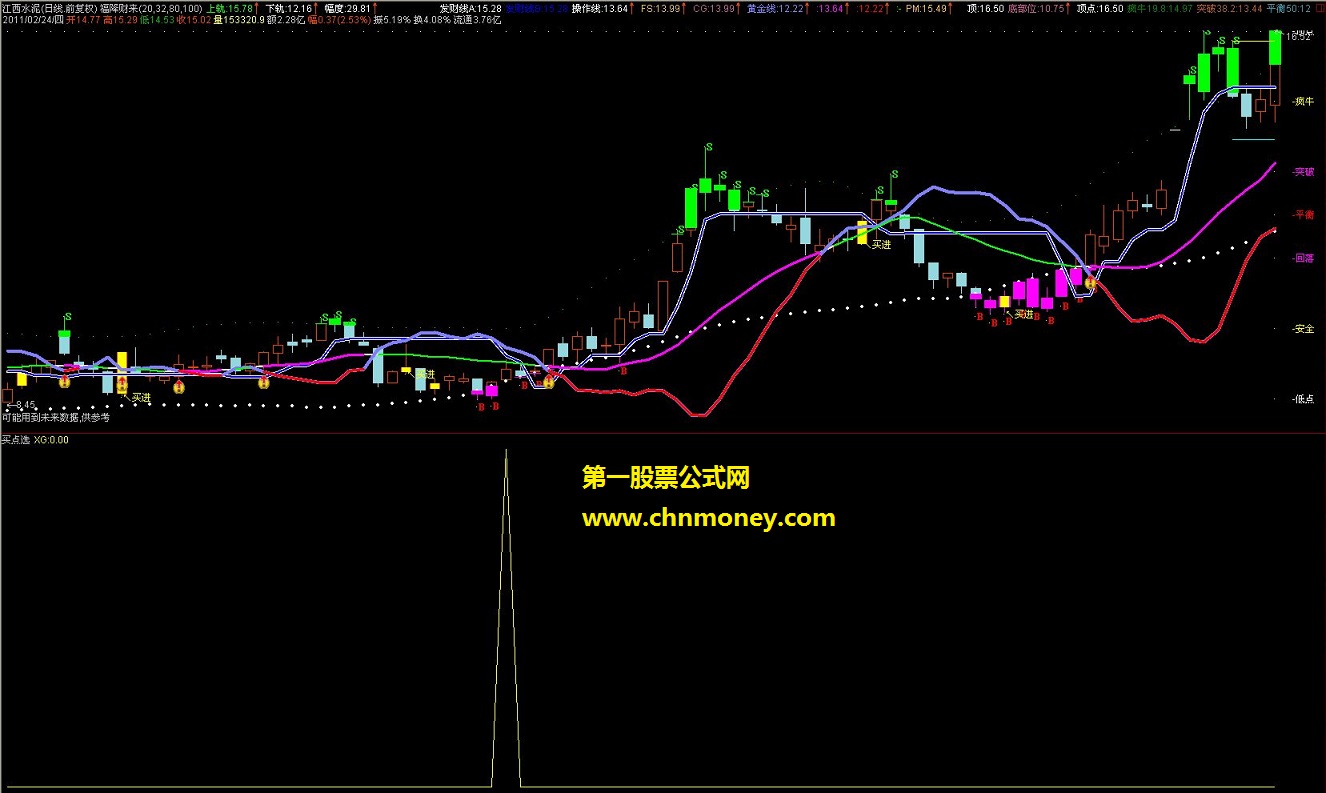1326x793 pixels.
Task: Click the volume 量153320.9
Action: [239, 21]
